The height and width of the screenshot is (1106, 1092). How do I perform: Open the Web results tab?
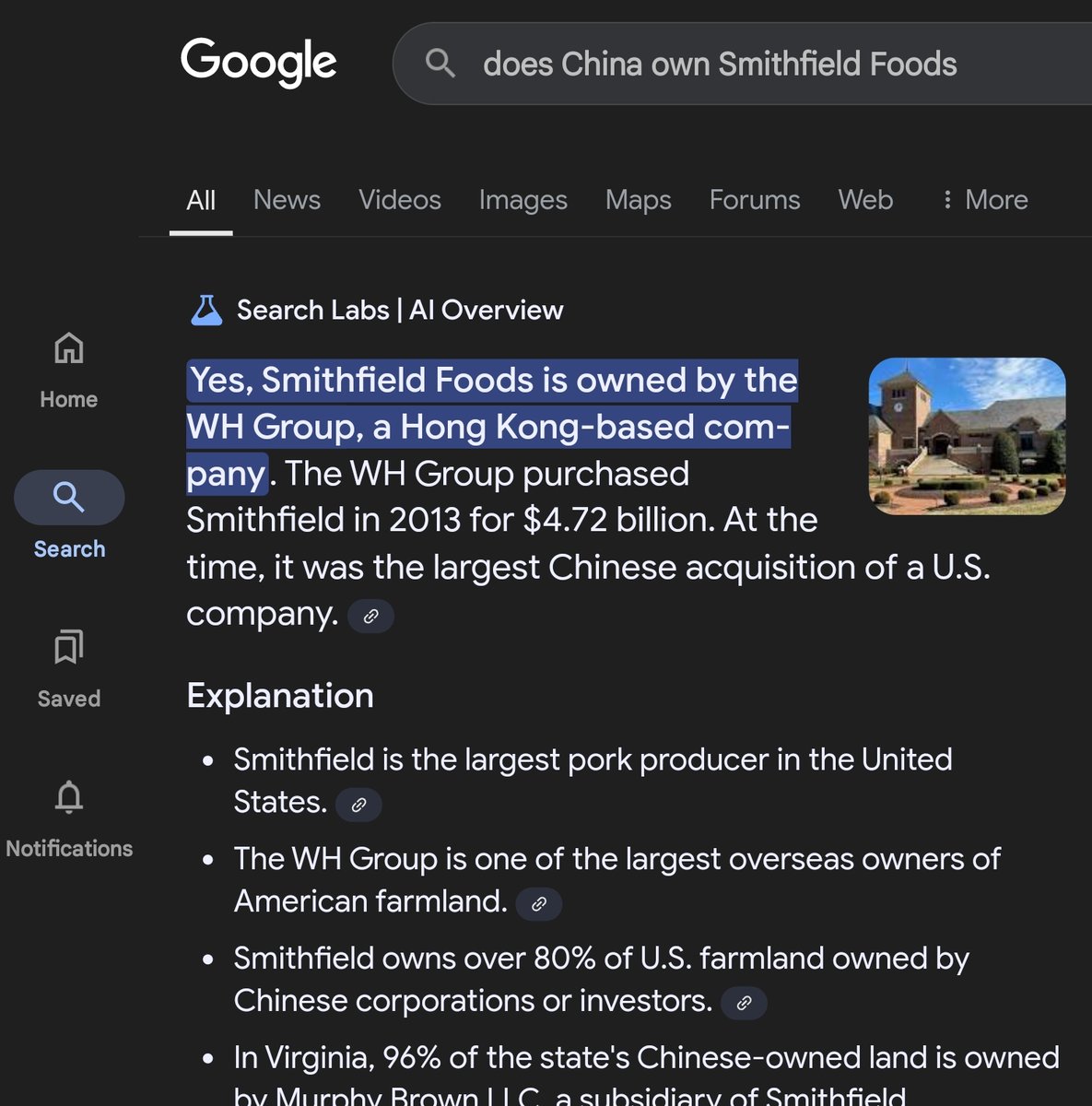pos(865,200)
